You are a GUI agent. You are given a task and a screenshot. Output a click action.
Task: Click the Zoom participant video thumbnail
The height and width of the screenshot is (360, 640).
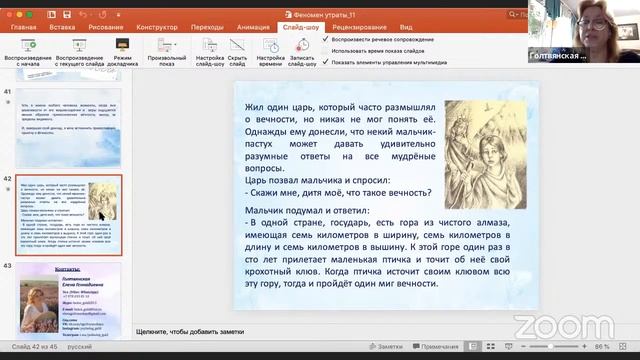tap(584, 31)
